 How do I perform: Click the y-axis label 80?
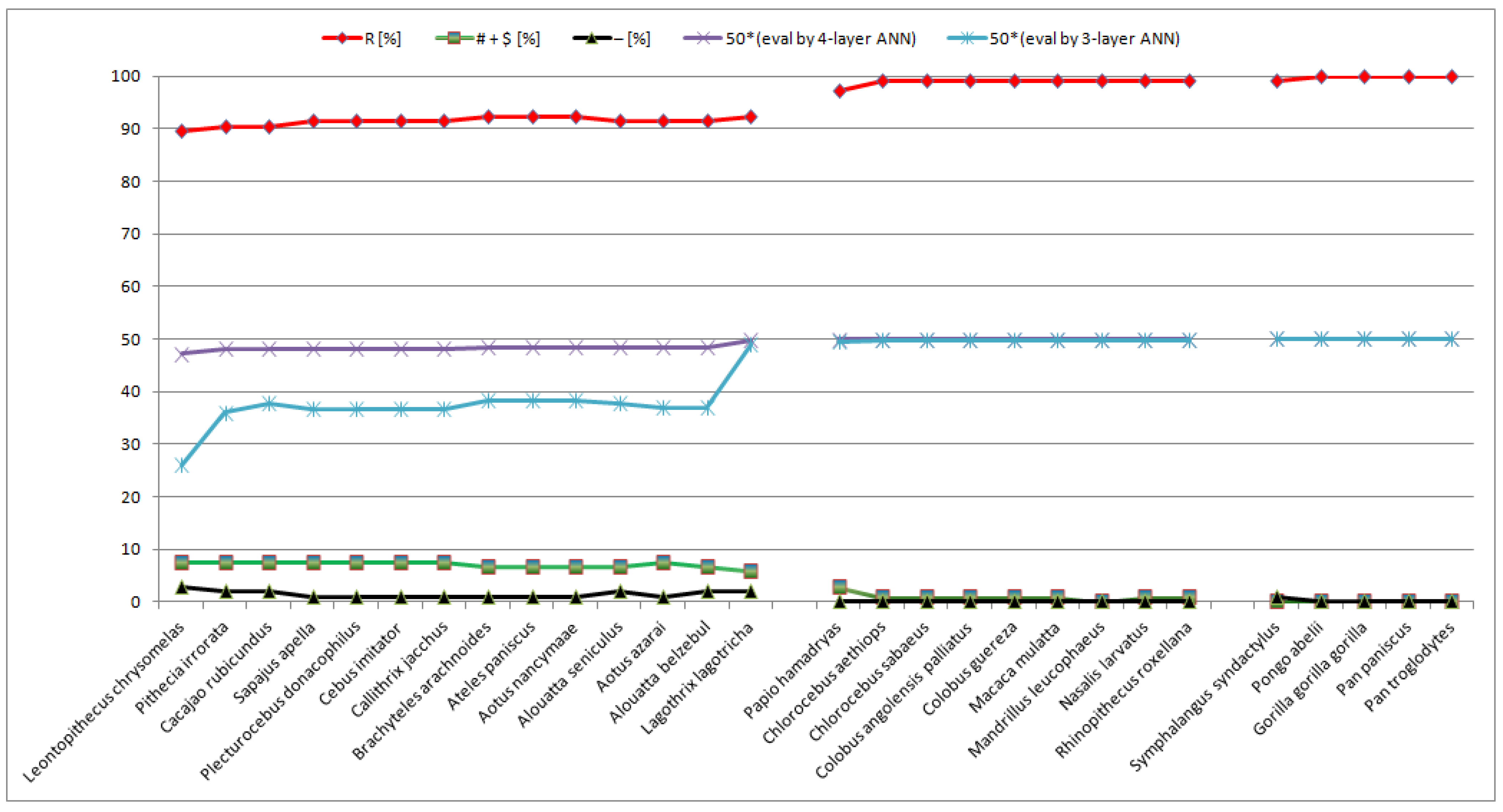[x=131, y=181]
